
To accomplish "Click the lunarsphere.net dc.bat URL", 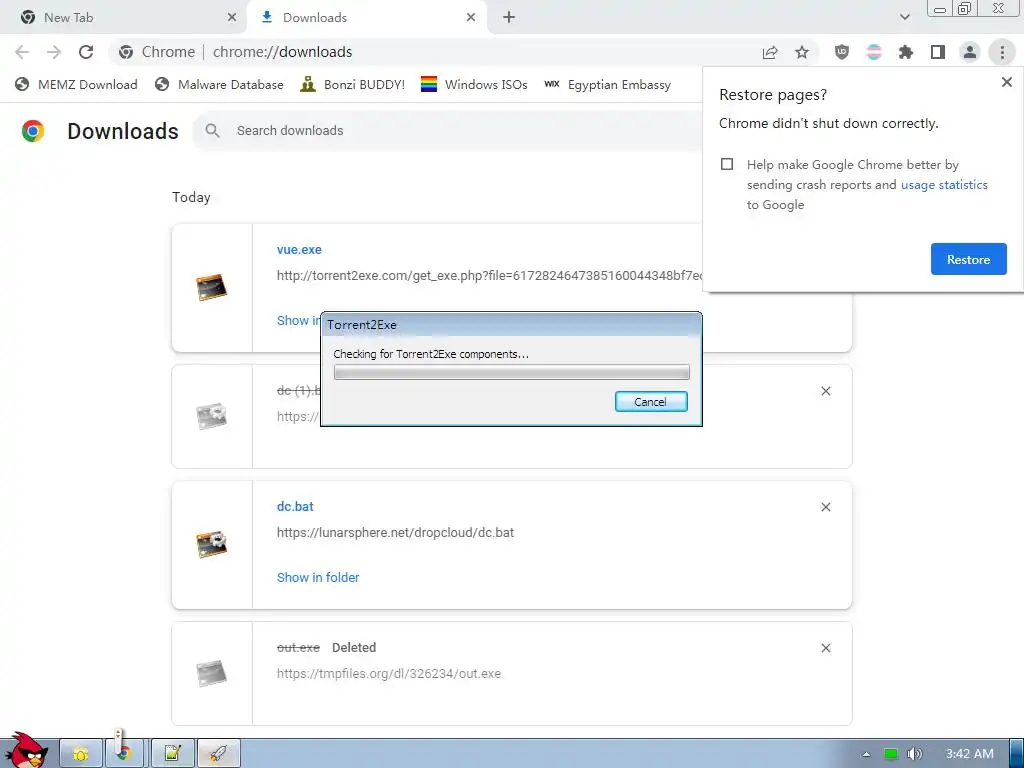I will [395, 533].
